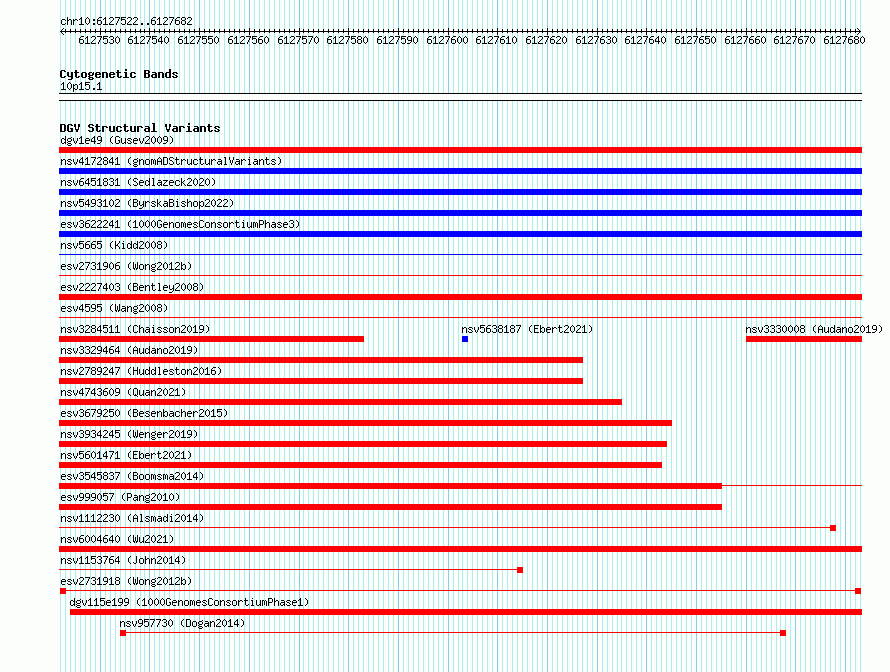This screenshot has height=672, width=890.
Task: Click the left end marker of nsv957730
Action: pyautogui.click(x=123, y=633)
